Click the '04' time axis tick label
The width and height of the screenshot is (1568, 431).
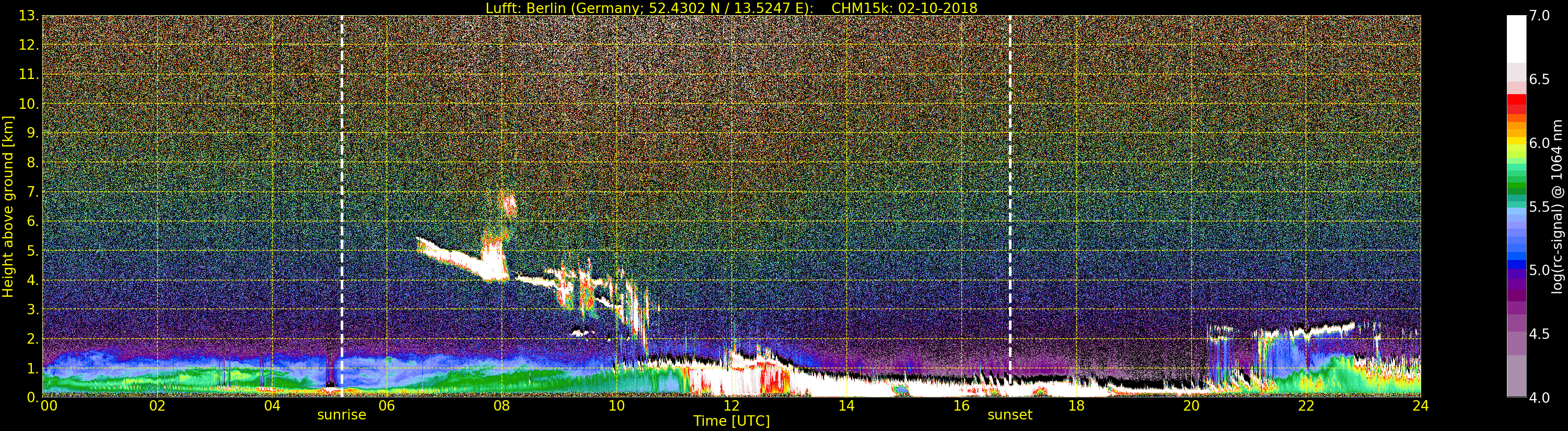pos(272,405)
